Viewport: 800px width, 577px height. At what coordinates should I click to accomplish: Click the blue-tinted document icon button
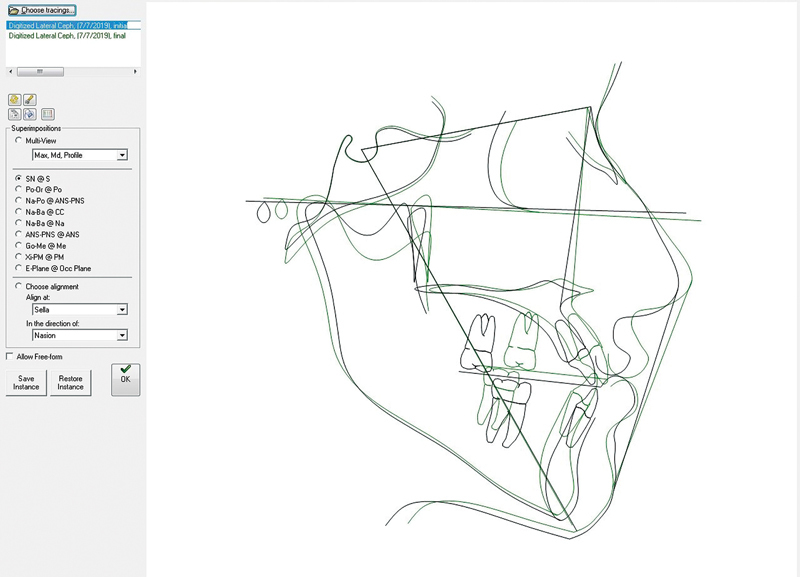coord(30,114)
